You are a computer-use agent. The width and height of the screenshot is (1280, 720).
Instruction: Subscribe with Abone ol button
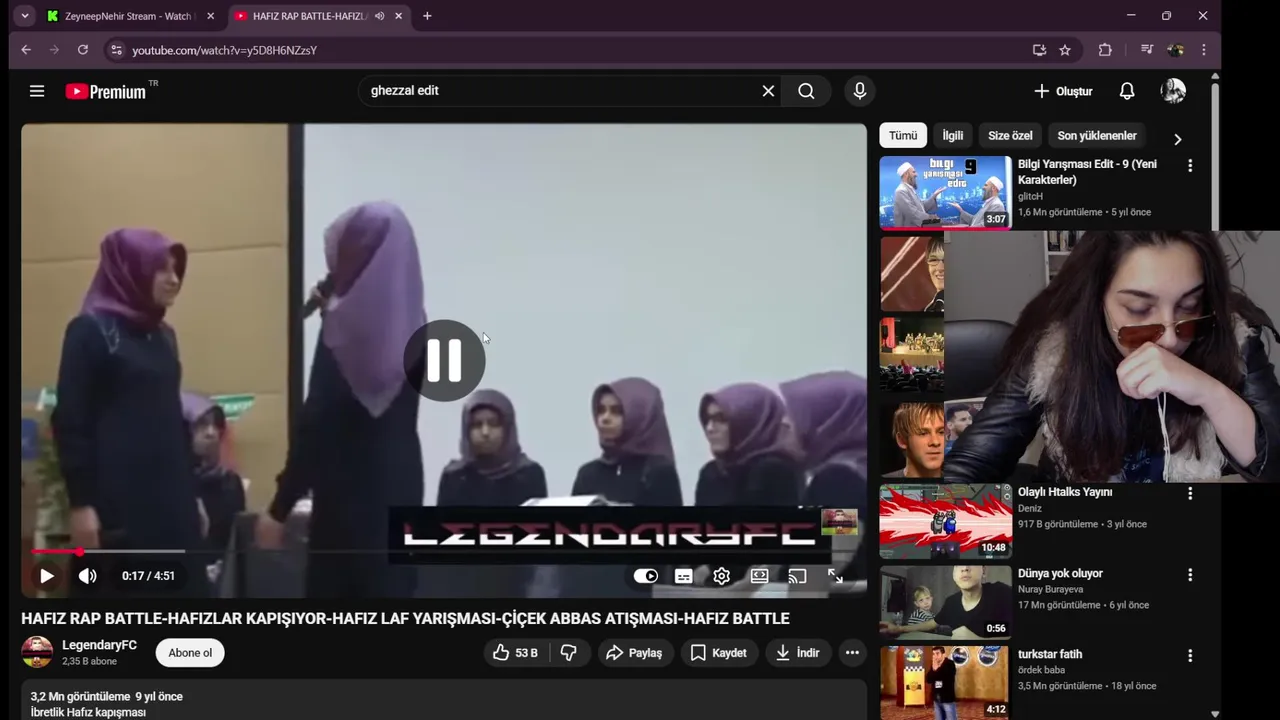190,653
